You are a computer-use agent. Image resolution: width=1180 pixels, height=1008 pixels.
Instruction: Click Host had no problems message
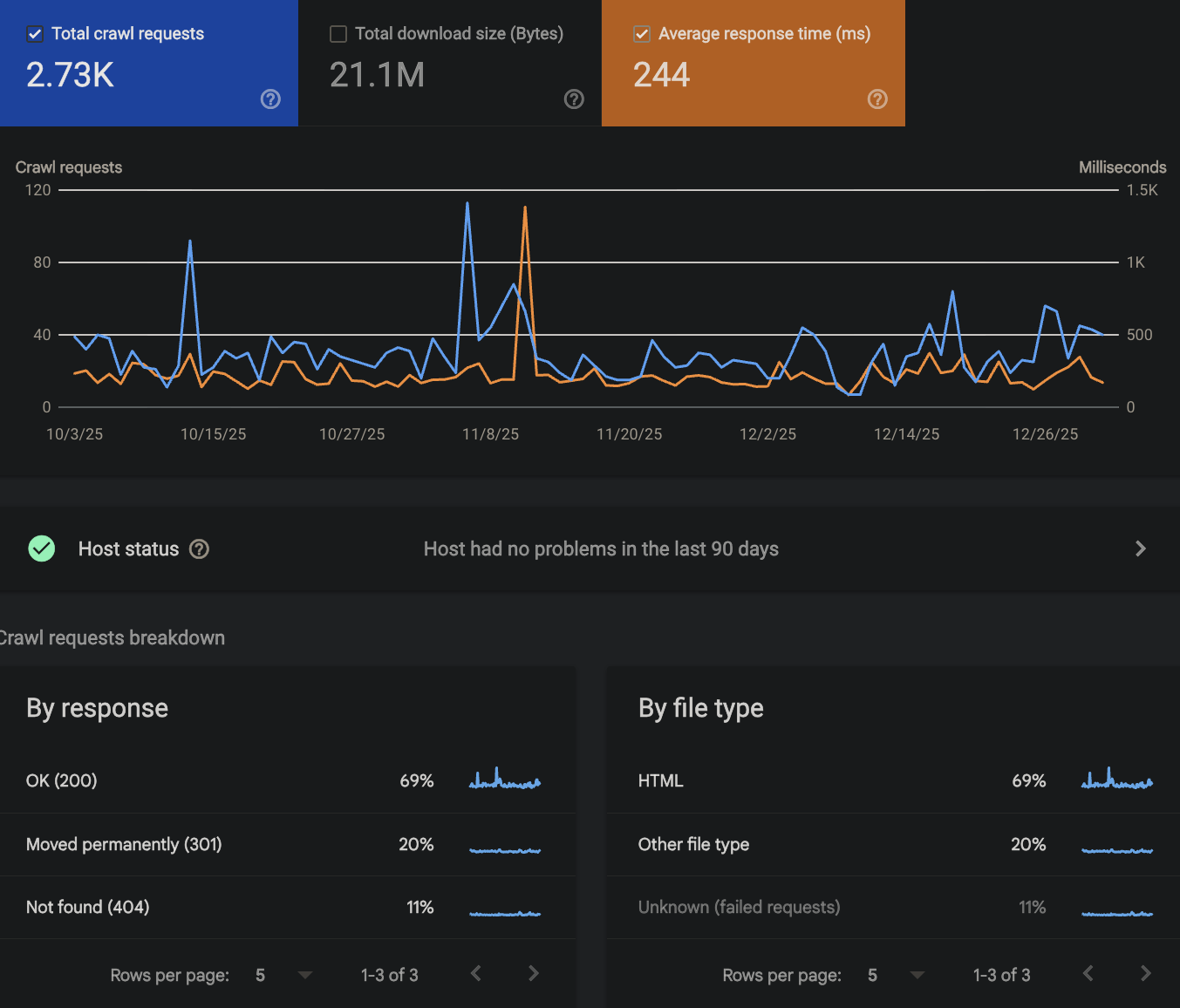(601, 548)
